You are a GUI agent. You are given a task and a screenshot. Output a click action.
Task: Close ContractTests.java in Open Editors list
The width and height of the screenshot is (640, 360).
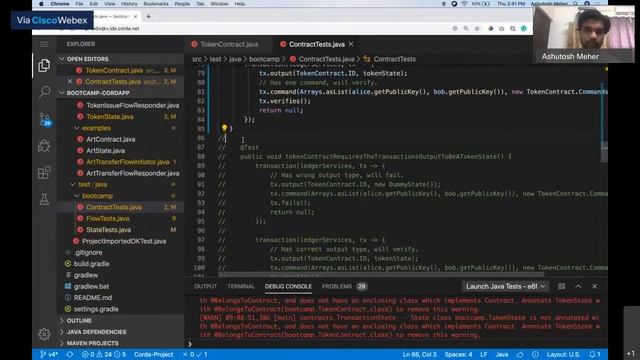pyautogui.click(x=70, y=82)
